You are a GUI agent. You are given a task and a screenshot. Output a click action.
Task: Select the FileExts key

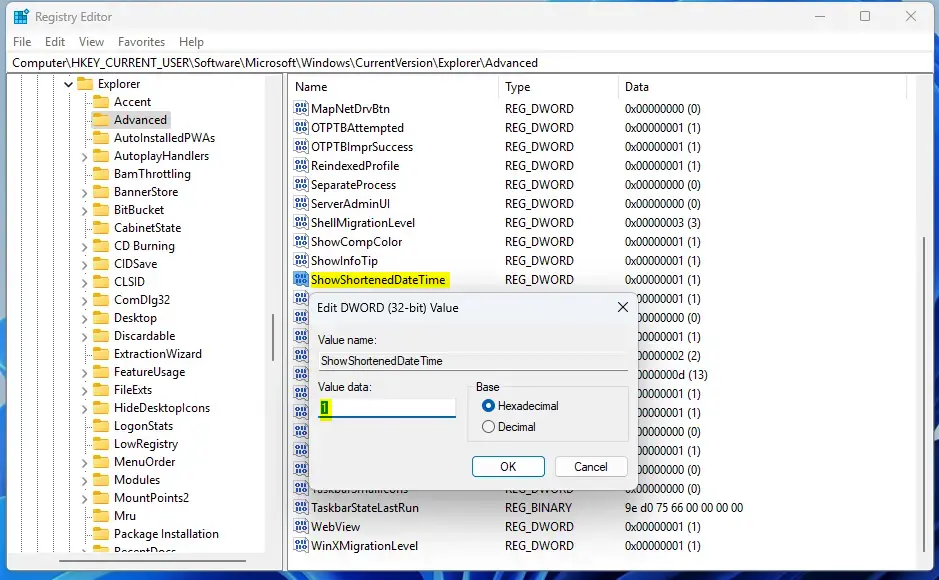[x=133, y=390]
